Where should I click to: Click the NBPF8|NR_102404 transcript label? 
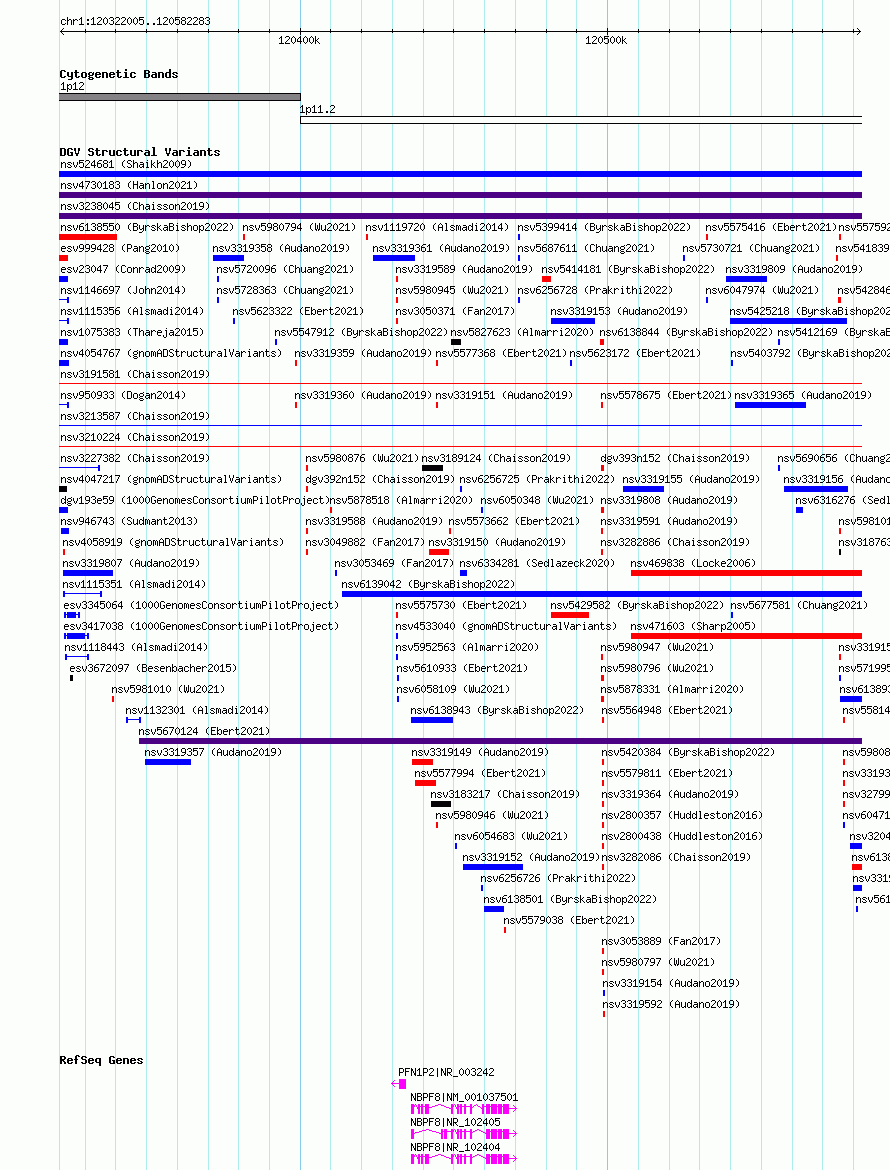[x=455, y=1147]
